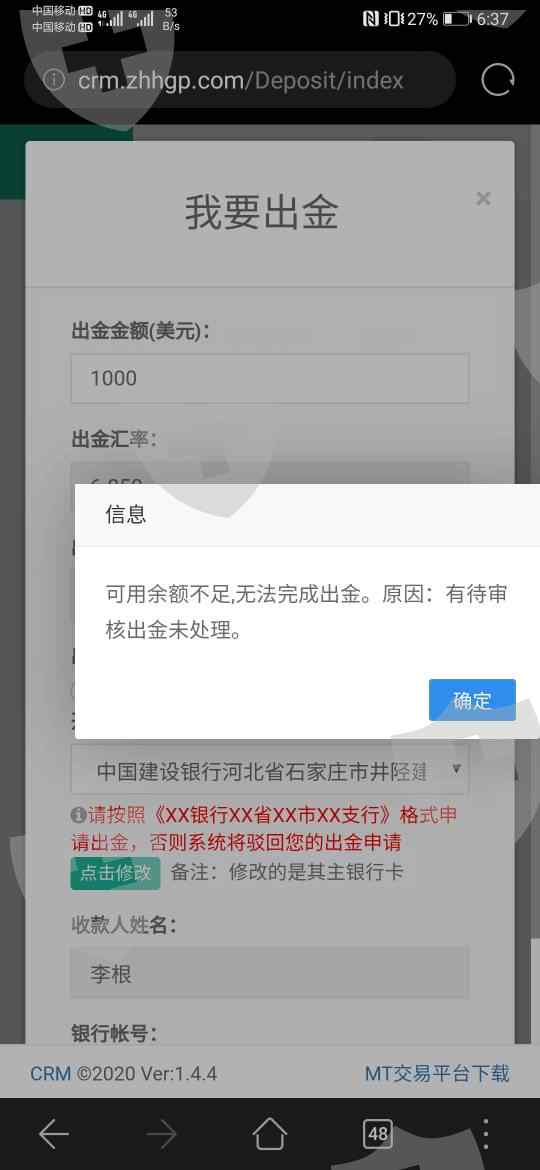Click the dropdown arrow of bank selector

tap(456, 769)
